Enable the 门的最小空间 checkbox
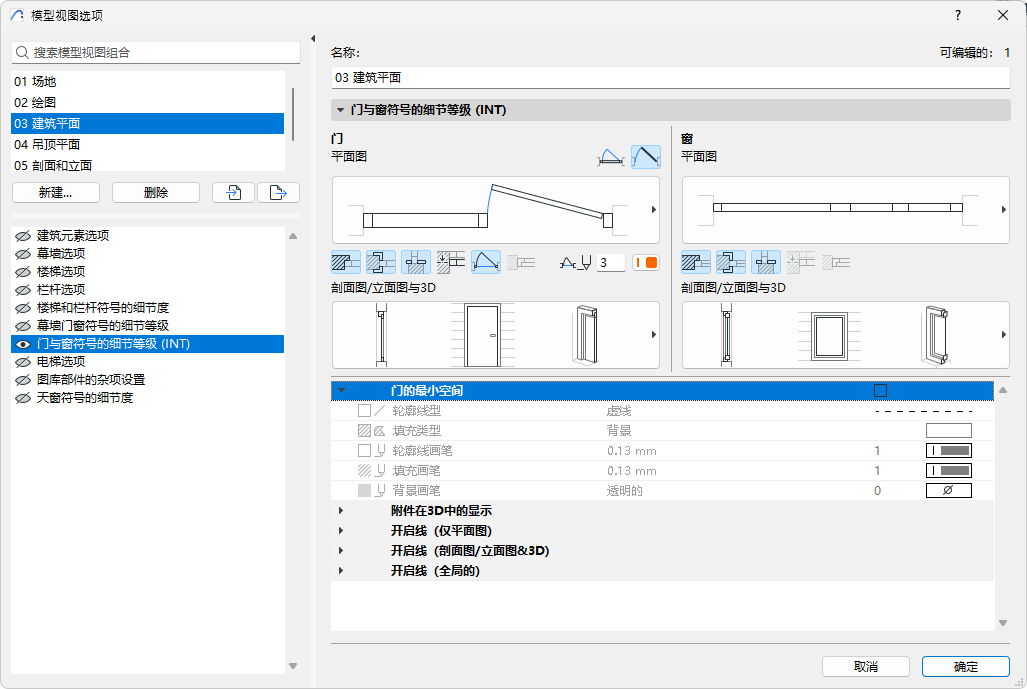 point(880,390)
